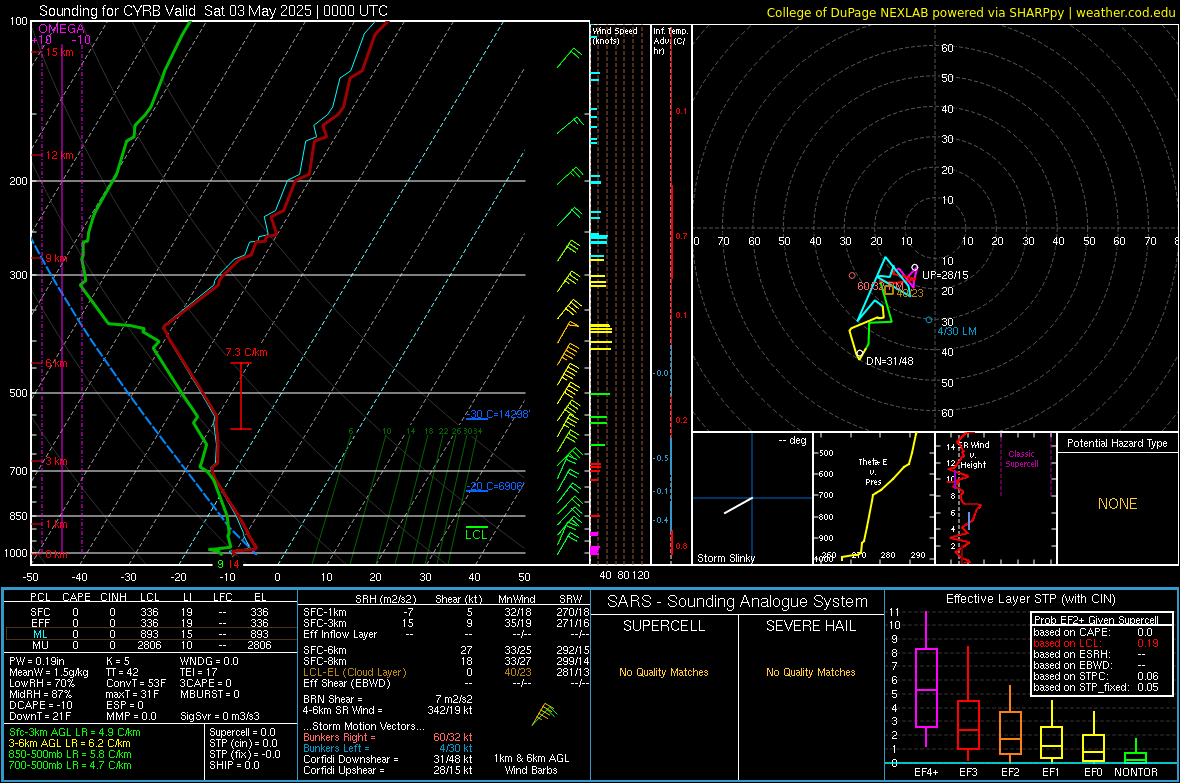Click the SigSvr = 0 m3/s3 value
This screenshot has height=783, width=1180.
coord(220,716)
